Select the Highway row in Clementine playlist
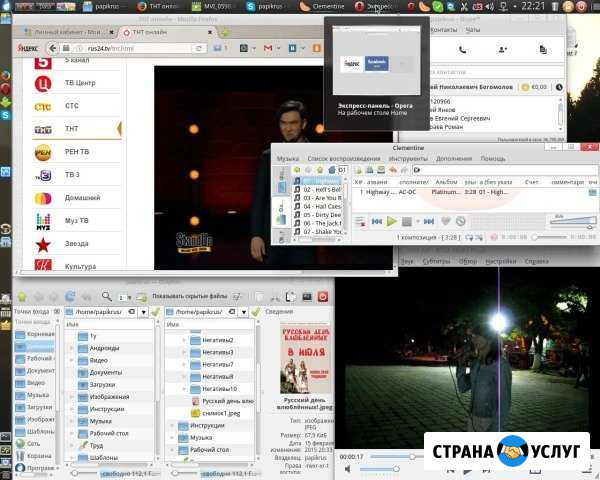The height and width of the screenshot is (480, 600). pos(474,192)
